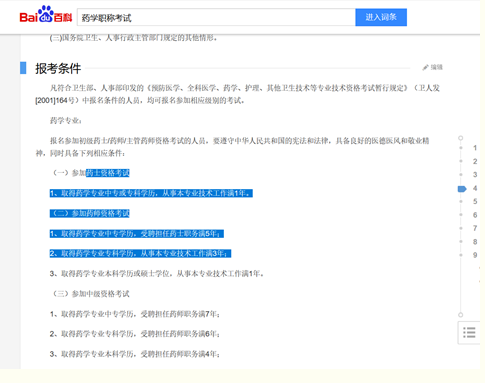Jump to catalog section 5 in side navigator
This screenshot has width=485, height=383.
tap(475, 201)
